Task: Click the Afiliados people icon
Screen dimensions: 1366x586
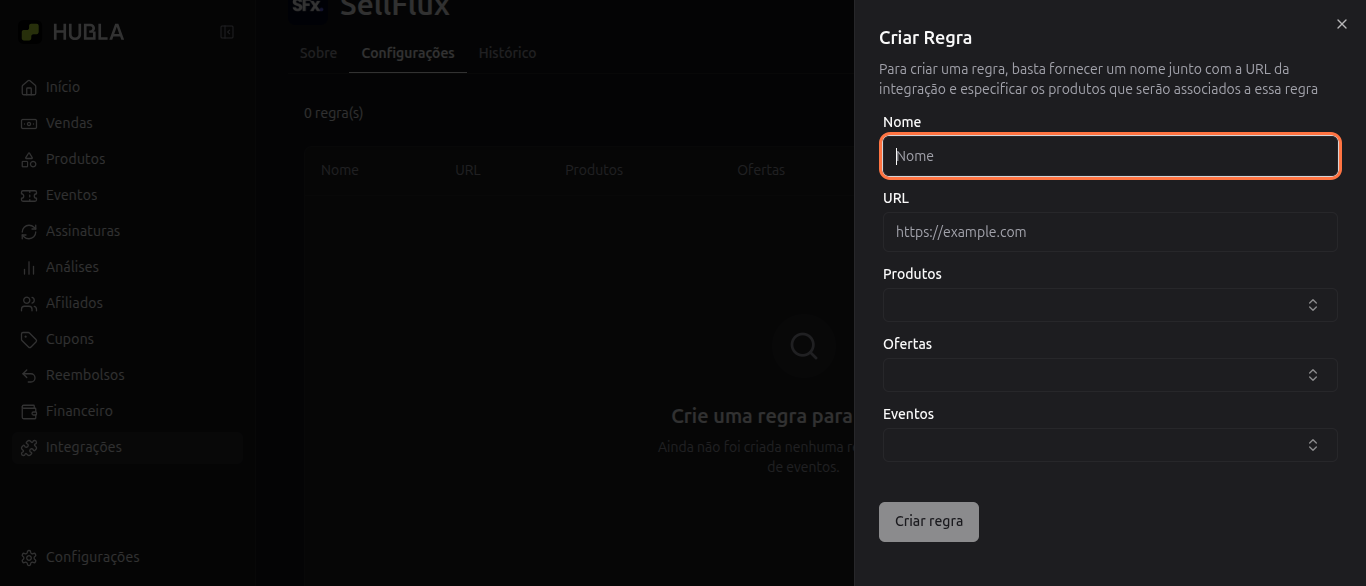Action: pyautogui.click(x=29, y=304)
